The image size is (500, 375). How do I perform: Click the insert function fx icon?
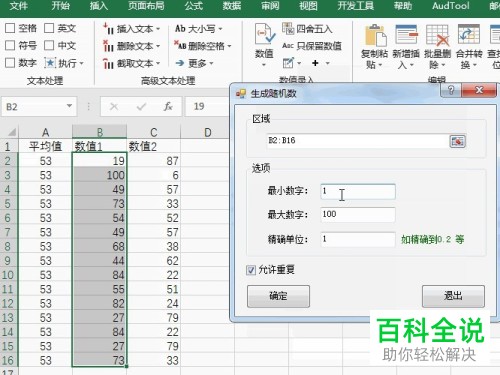(x=168, y=107)
